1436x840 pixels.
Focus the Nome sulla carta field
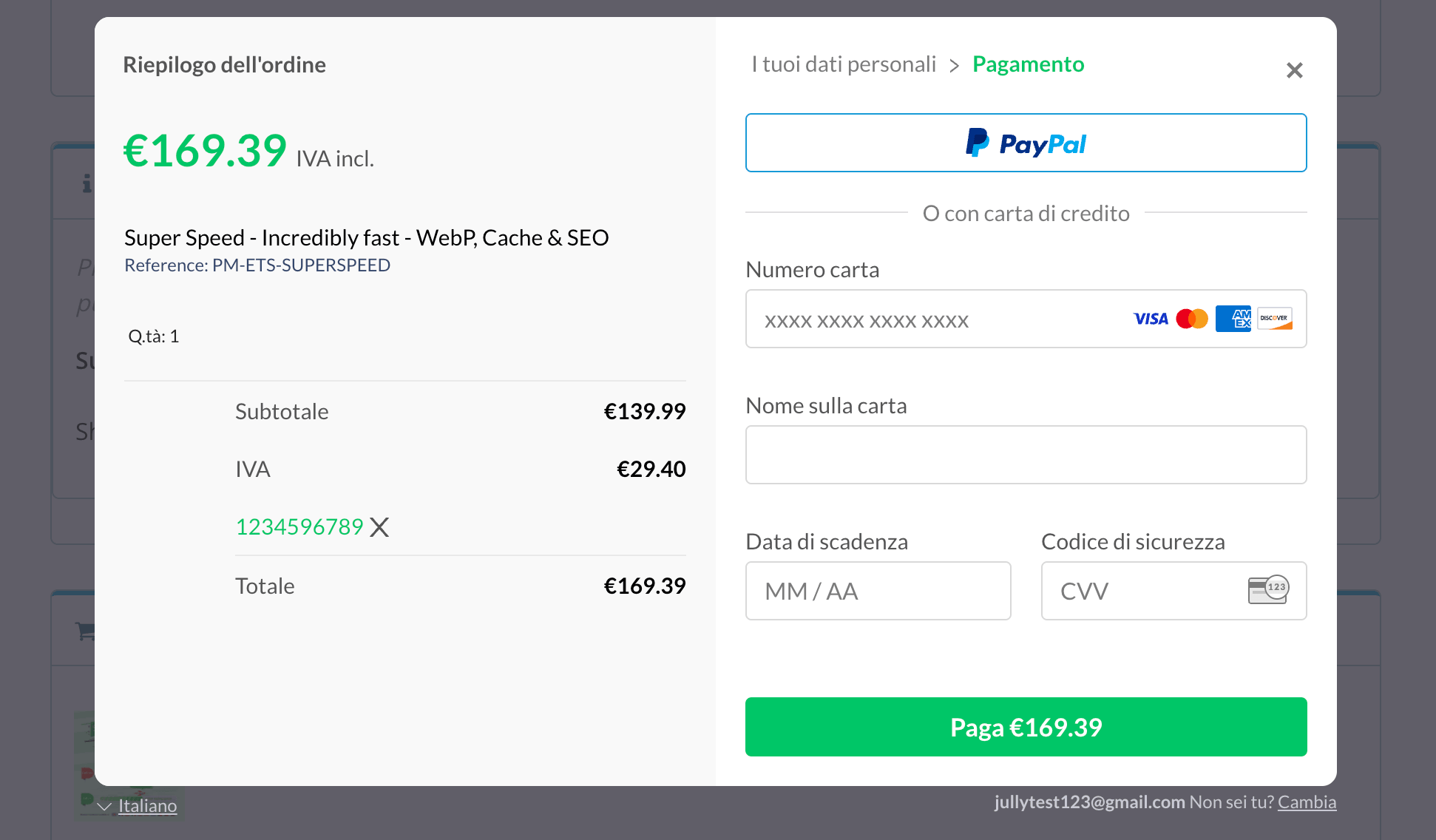click(1026, 455)
